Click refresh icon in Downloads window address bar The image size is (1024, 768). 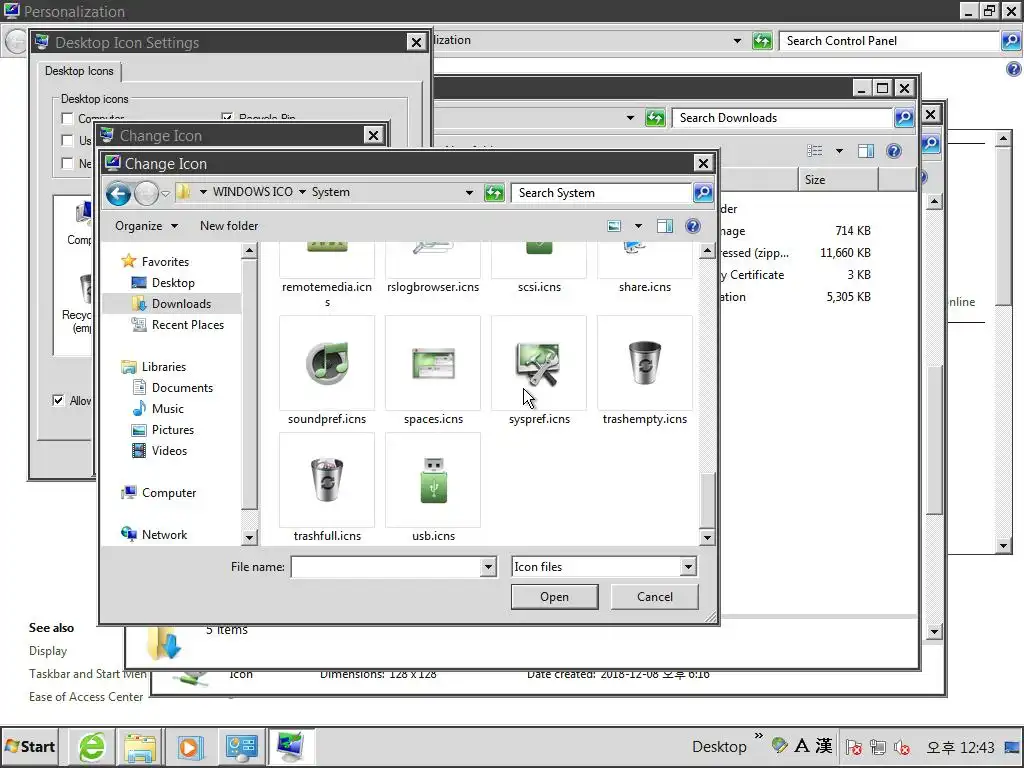(x=655, y=118)
